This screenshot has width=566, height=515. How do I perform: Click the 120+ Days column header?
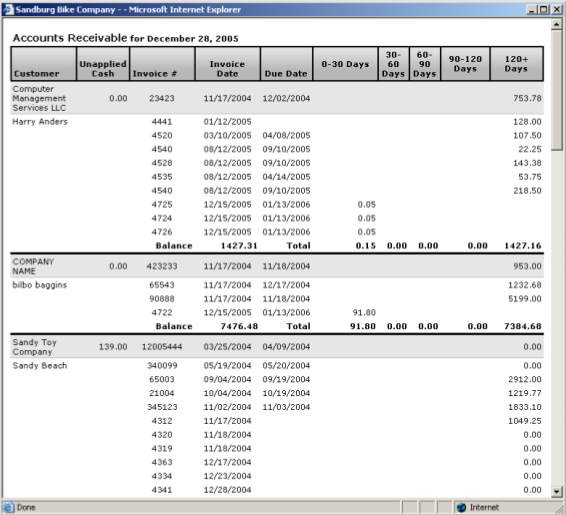point(517,64)
